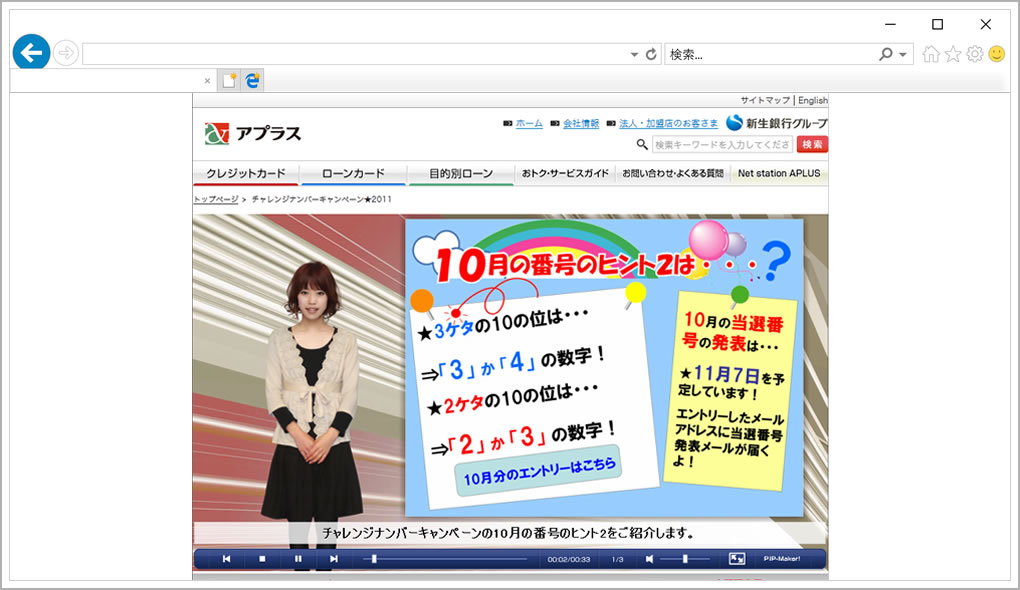Open the Net station APLUS tab
Image resolution: width=1020 pixels, height=590 pixels.
pyautogui.click(x=779, y=174)
